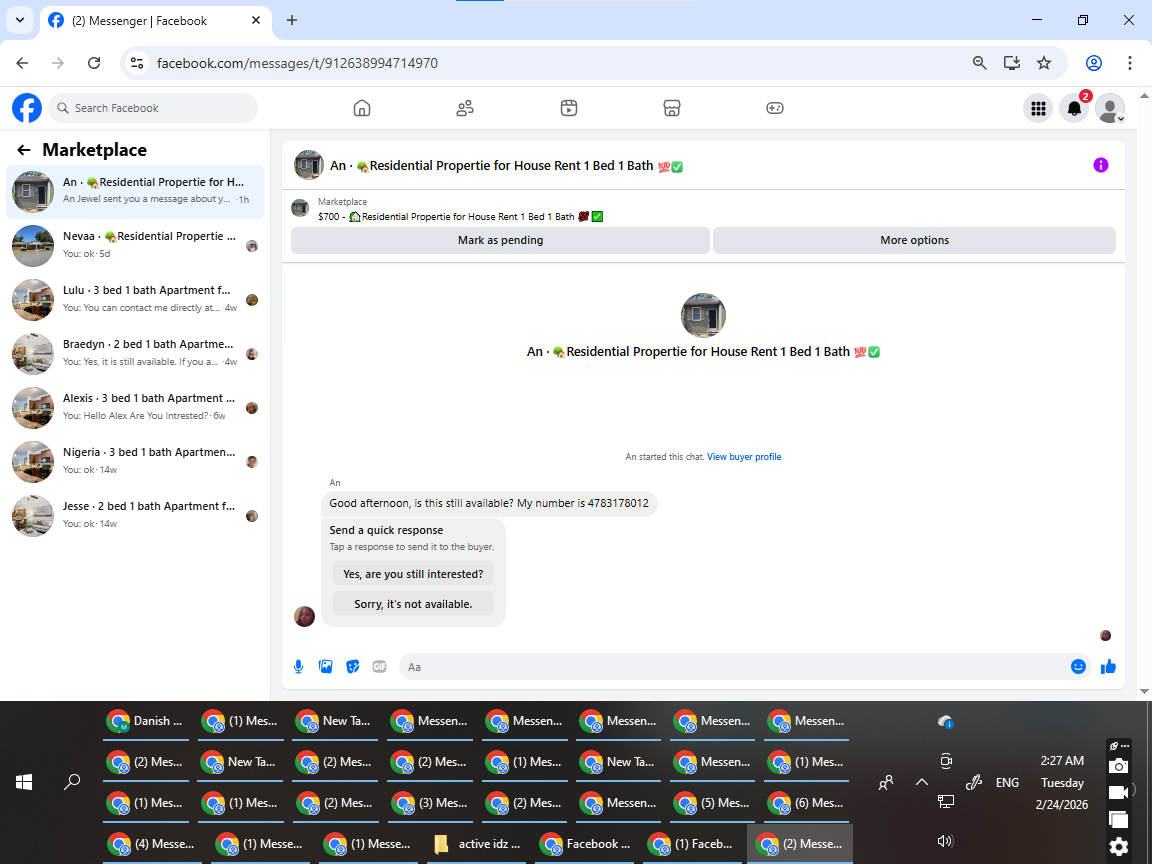
Task: Click the back arrow beside Marketplace
Action: click(24, 150)
